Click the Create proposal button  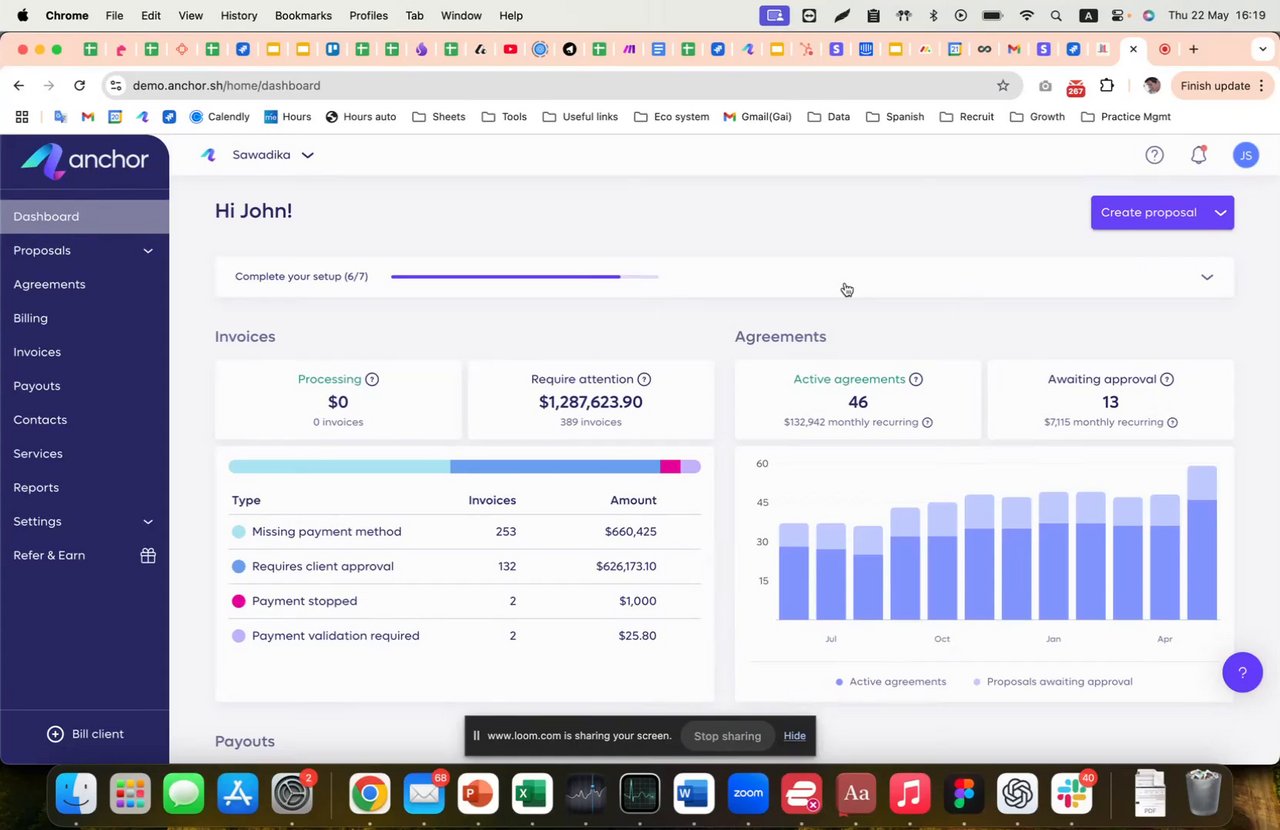(1149, 213)
